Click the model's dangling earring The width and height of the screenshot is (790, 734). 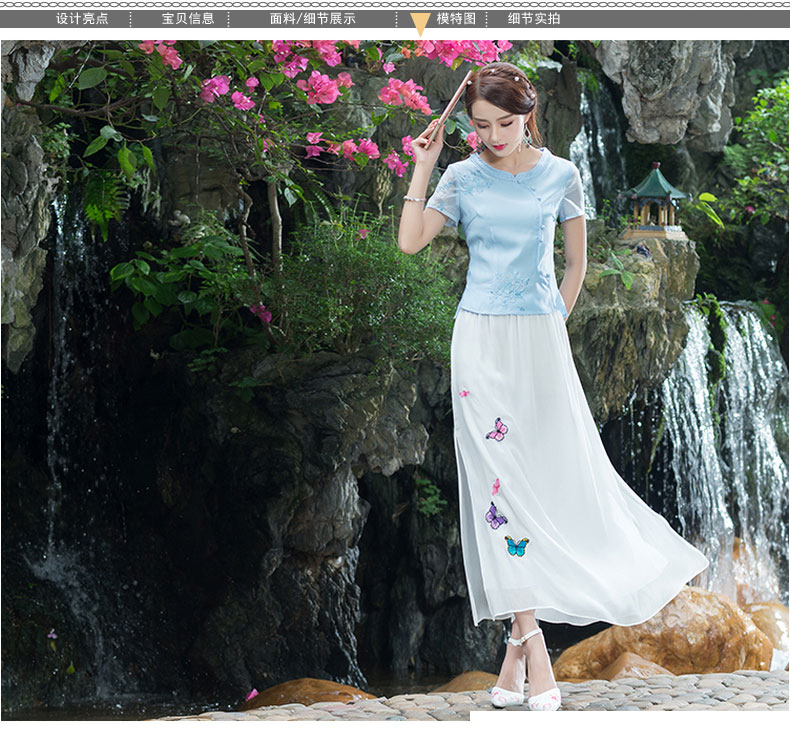point(525,138)
